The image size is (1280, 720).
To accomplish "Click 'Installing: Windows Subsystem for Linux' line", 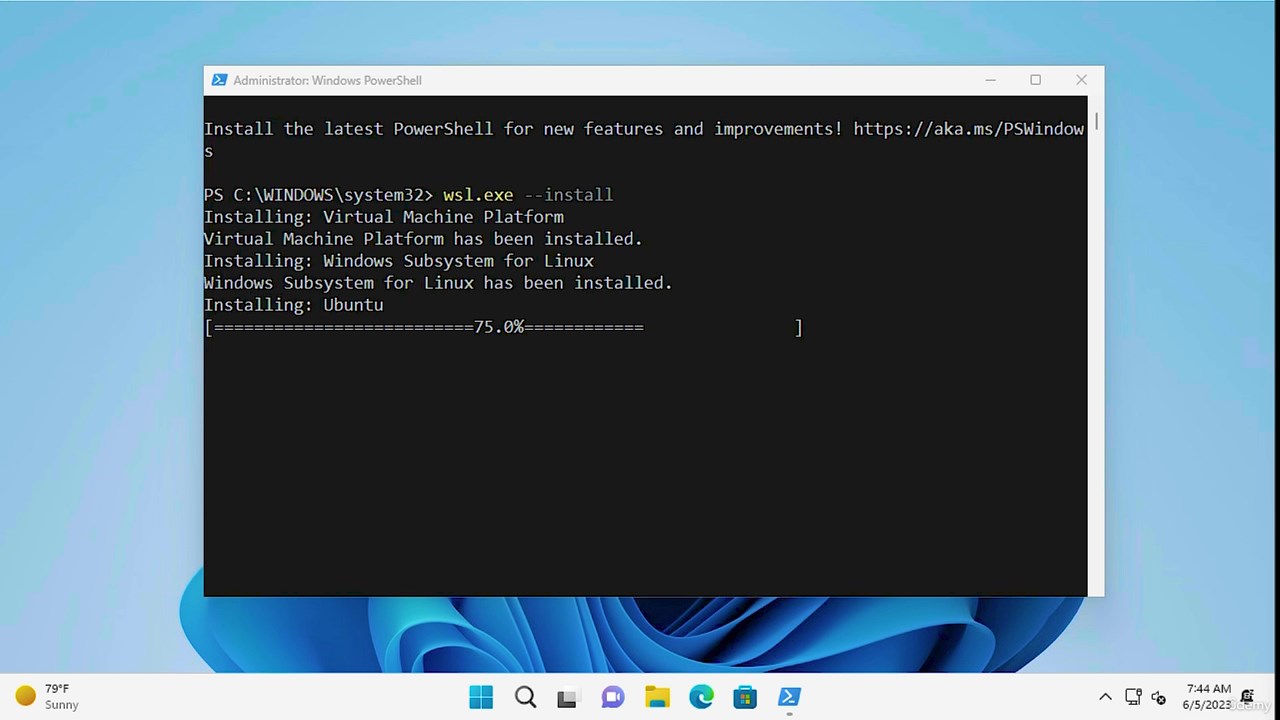I will (x=399, y=261).
